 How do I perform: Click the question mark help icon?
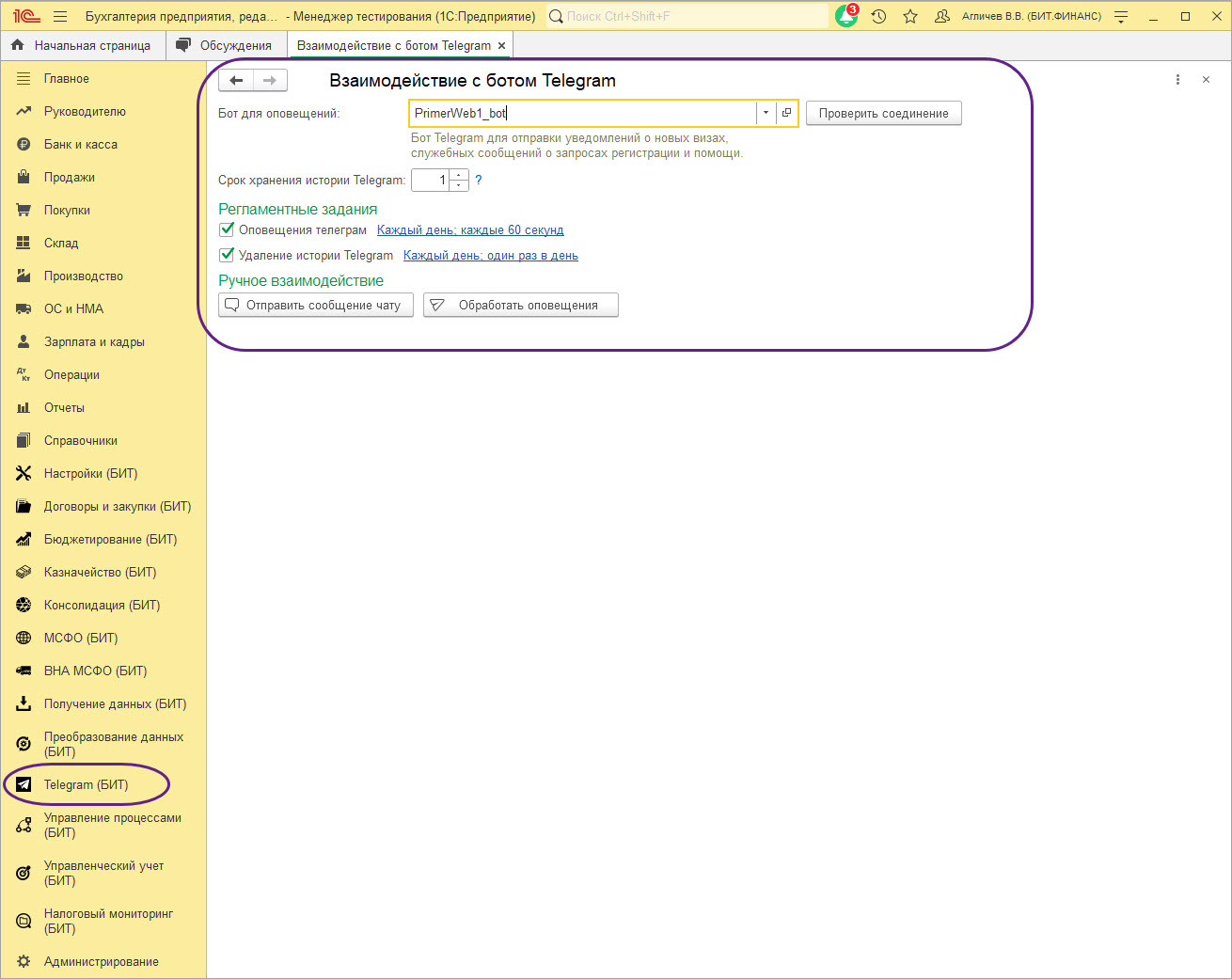click(x=478, y=180)
